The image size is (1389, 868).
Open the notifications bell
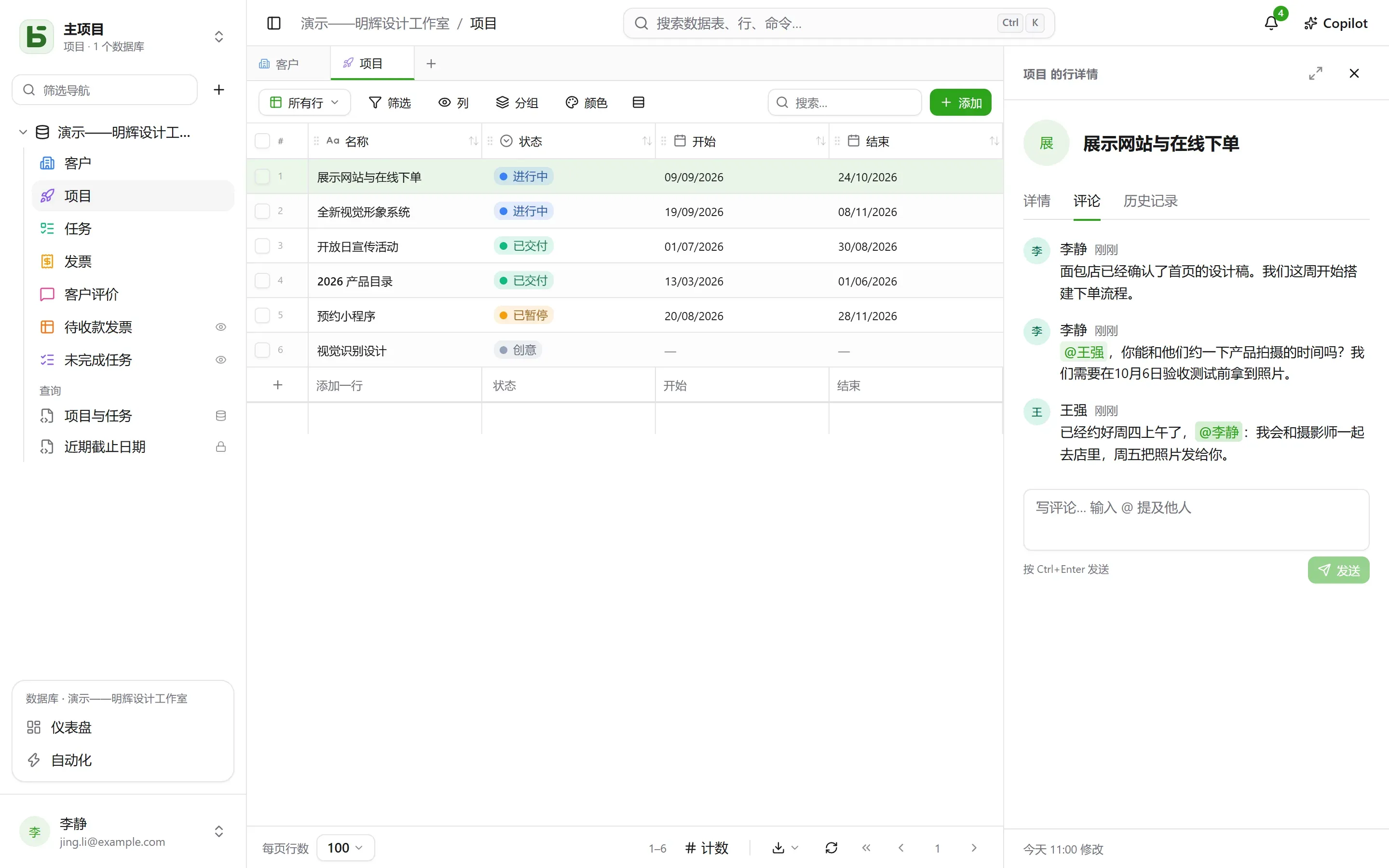[1271, 23]
